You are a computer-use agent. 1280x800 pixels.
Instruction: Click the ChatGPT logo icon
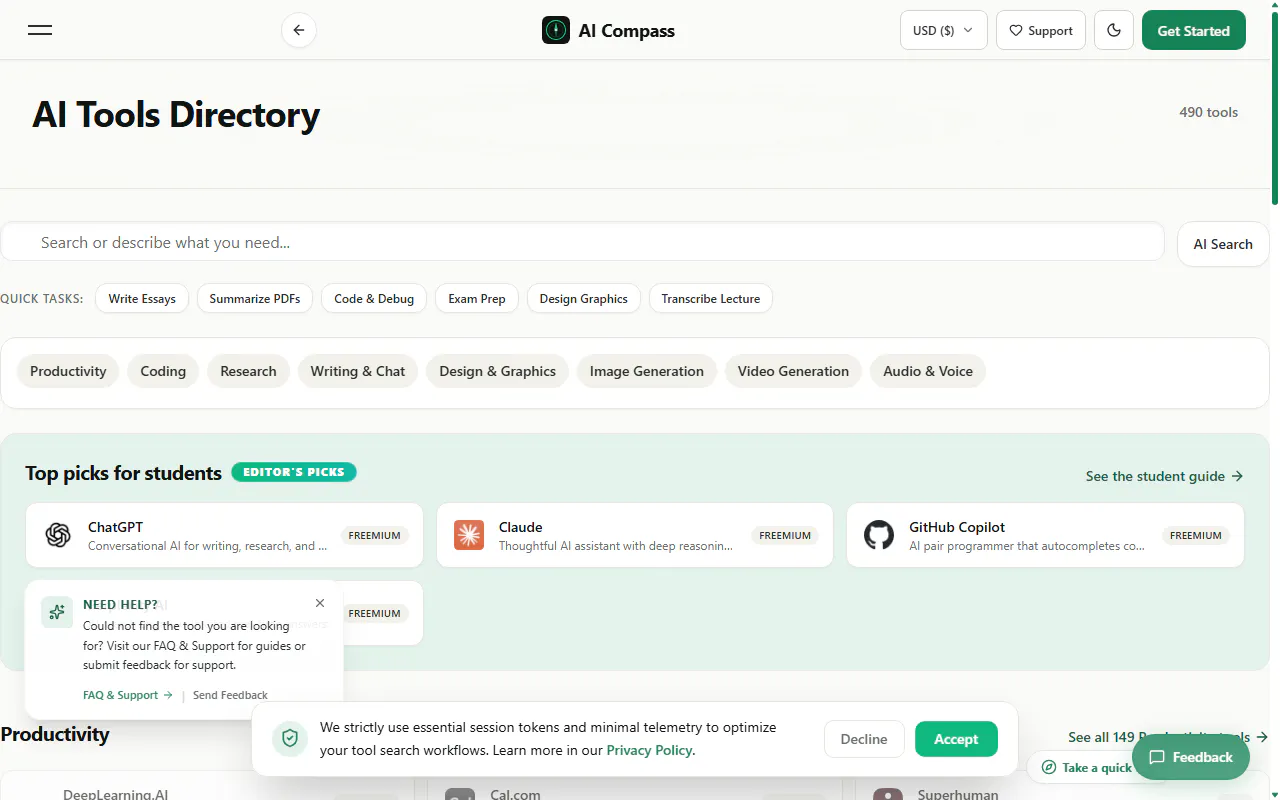pos(58,535)
